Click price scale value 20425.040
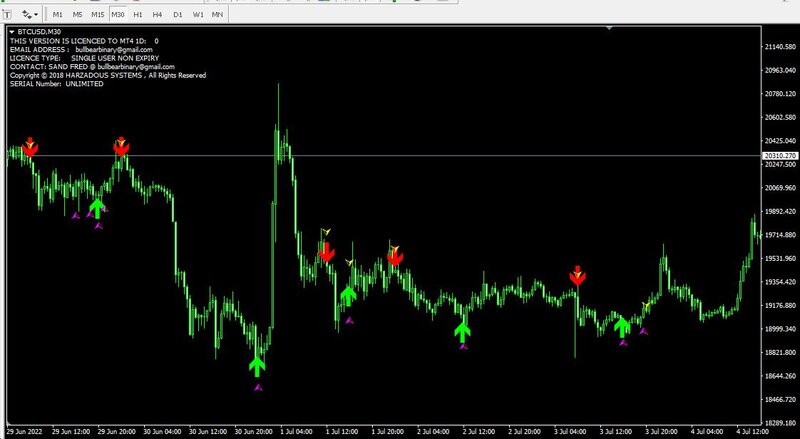 [781, 140]
